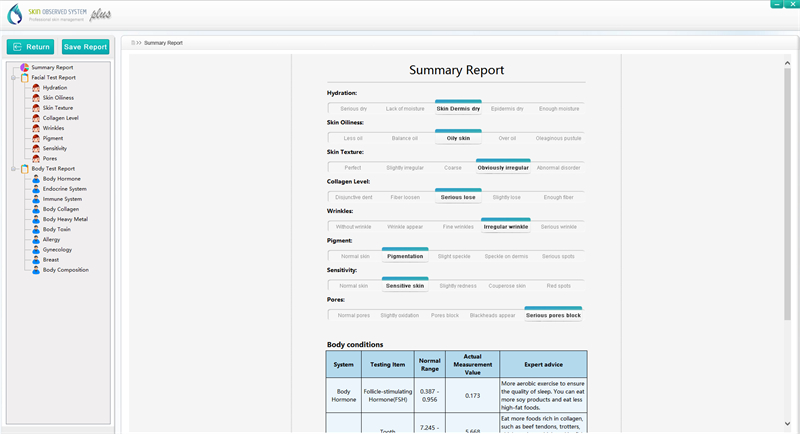Select 'Serious pores block' on the Pores scale

pos(553,315)
